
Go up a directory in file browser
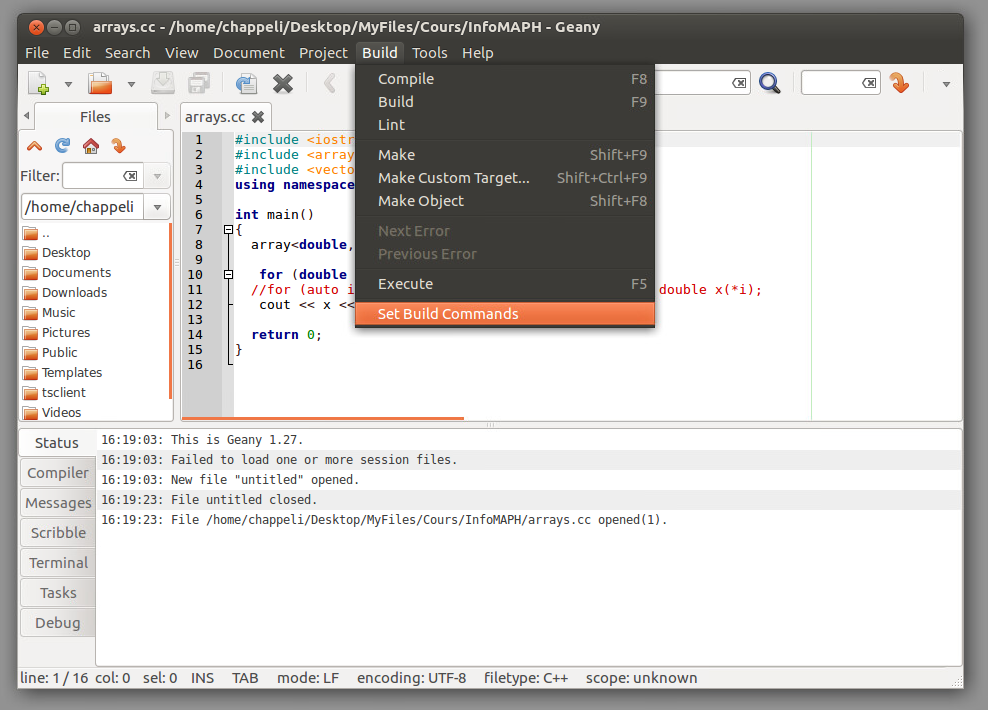pos(34,146)
